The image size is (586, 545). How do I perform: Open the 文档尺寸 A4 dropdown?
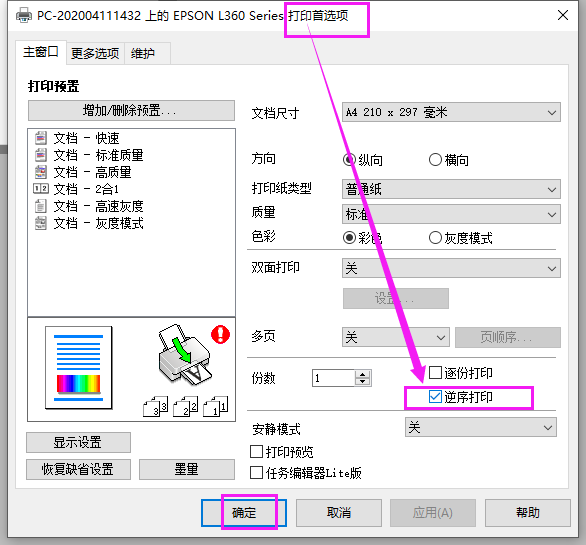point(451,112)
